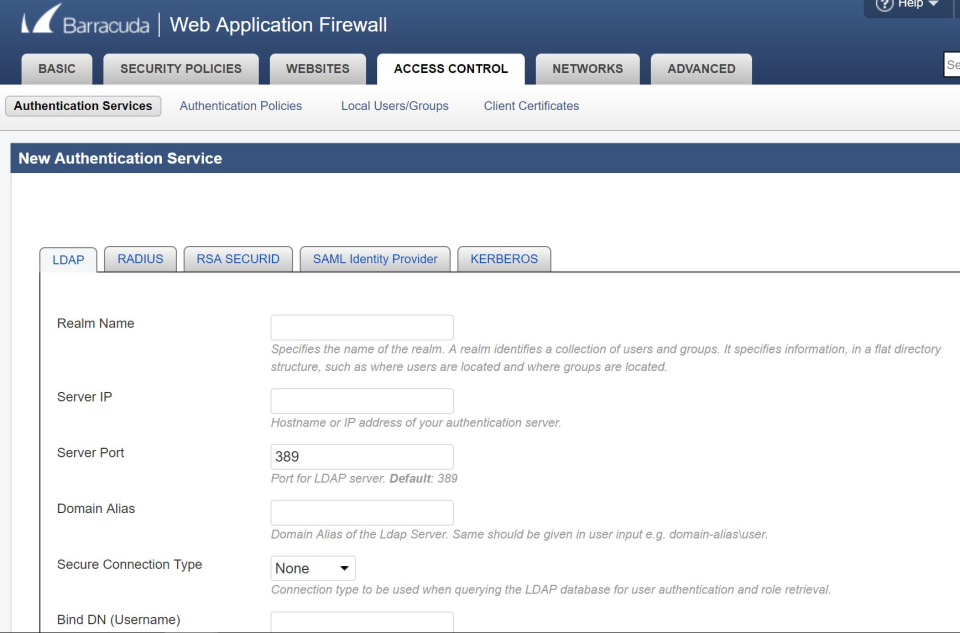Open the RSA SECURID tab
Viewport: 960px width, 633px height.
pos(237,258)
